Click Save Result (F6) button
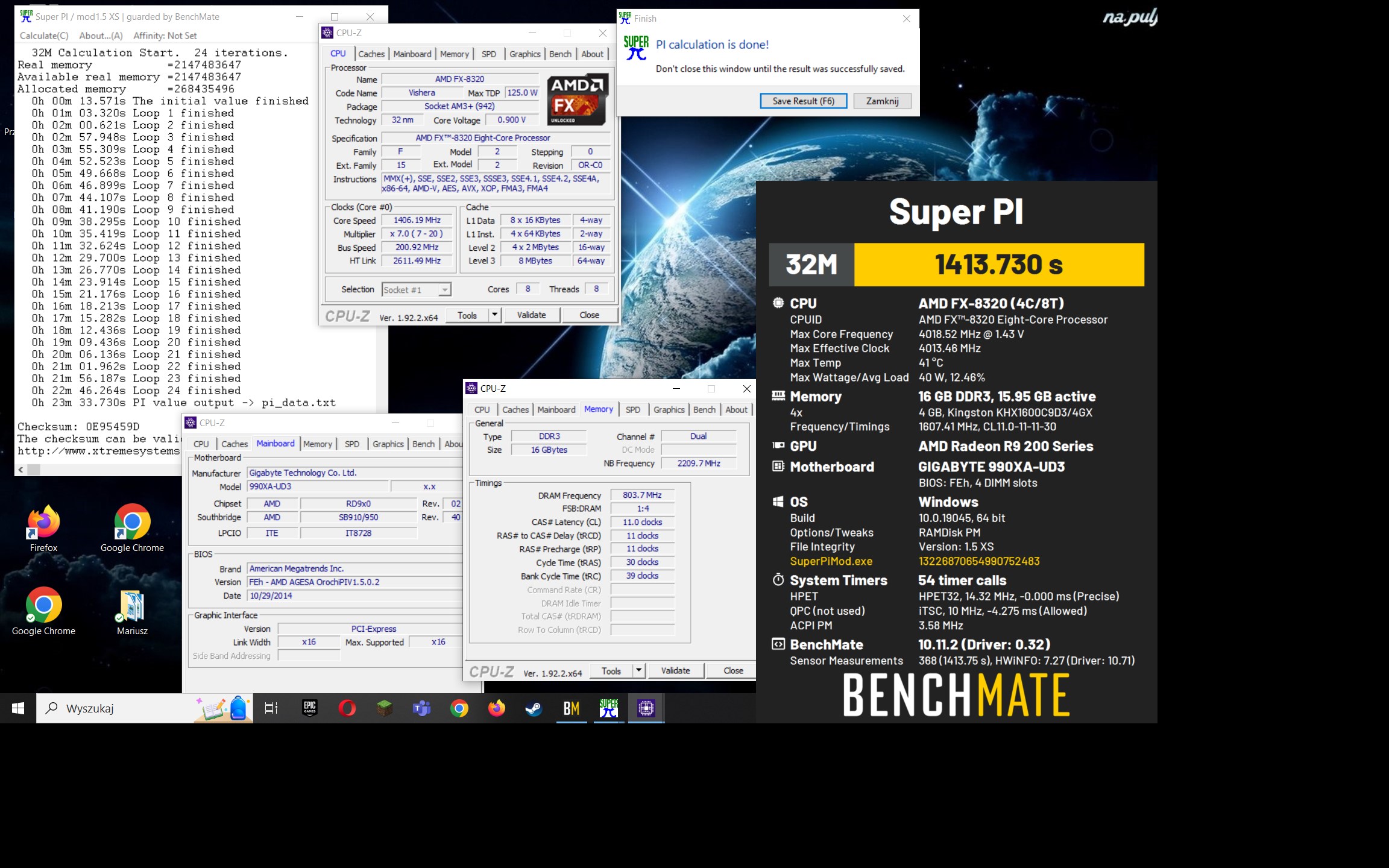 [x=804, y=101]
